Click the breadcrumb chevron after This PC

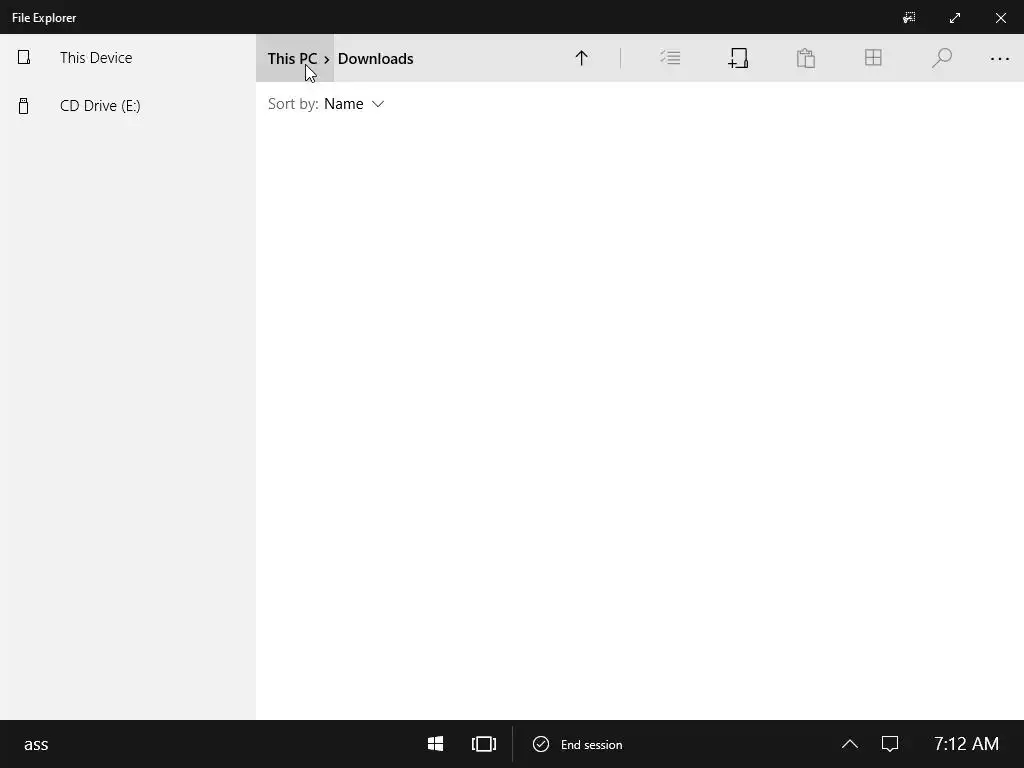327,59
